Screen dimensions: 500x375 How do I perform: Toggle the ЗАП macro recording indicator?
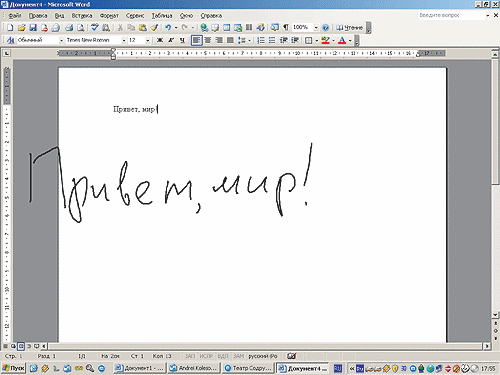pyautogui.click(x=190, y=356)
